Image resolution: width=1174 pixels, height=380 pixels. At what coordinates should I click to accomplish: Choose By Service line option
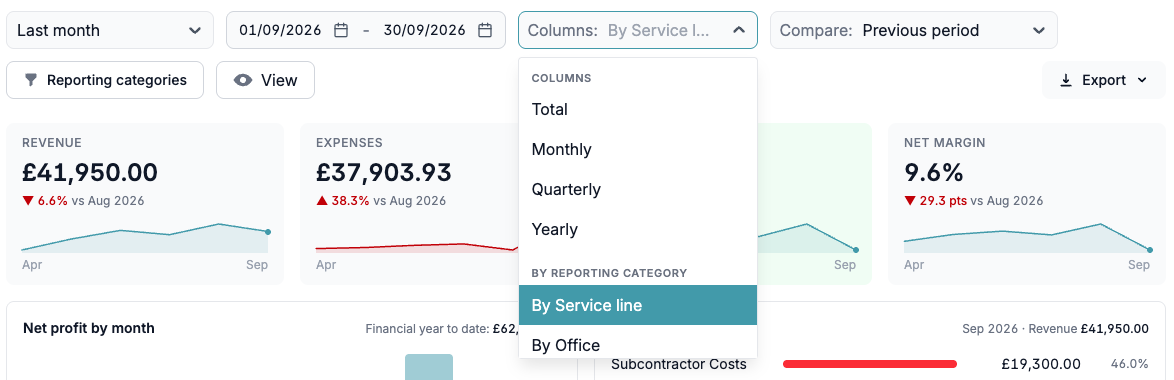tap(637, 305)
